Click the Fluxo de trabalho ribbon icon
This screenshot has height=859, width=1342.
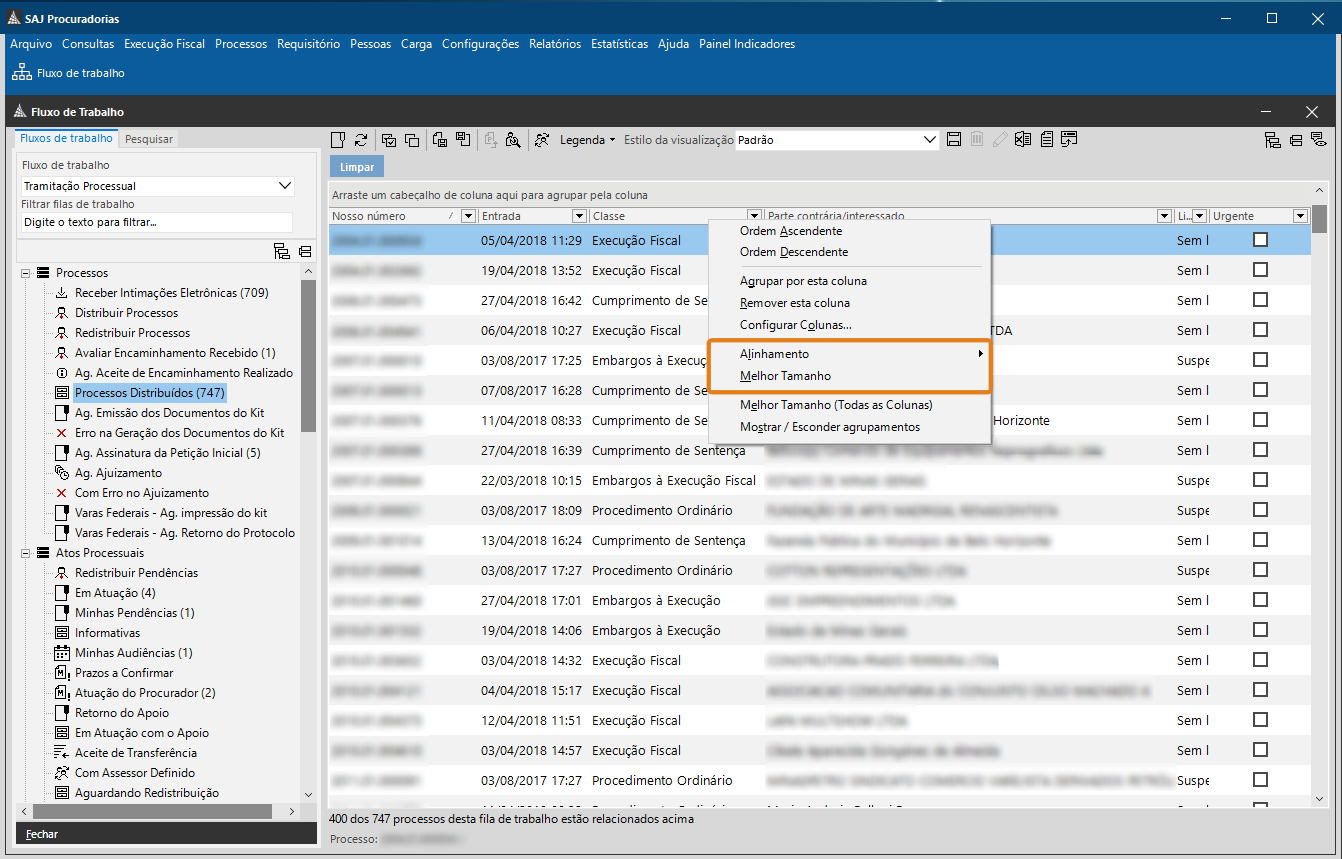point(22,73)
